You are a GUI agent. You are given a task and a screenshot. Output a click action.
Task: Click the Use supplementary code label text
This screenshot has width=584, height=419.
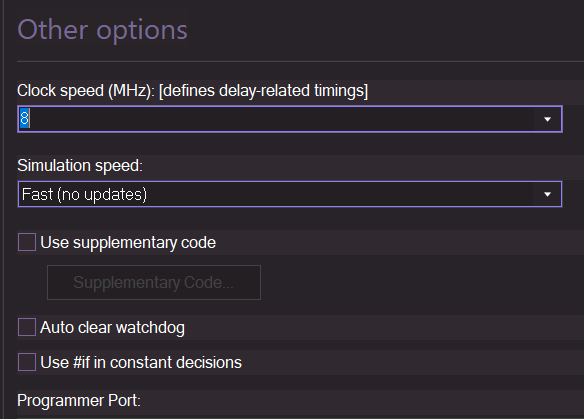(x=128, y=243)
